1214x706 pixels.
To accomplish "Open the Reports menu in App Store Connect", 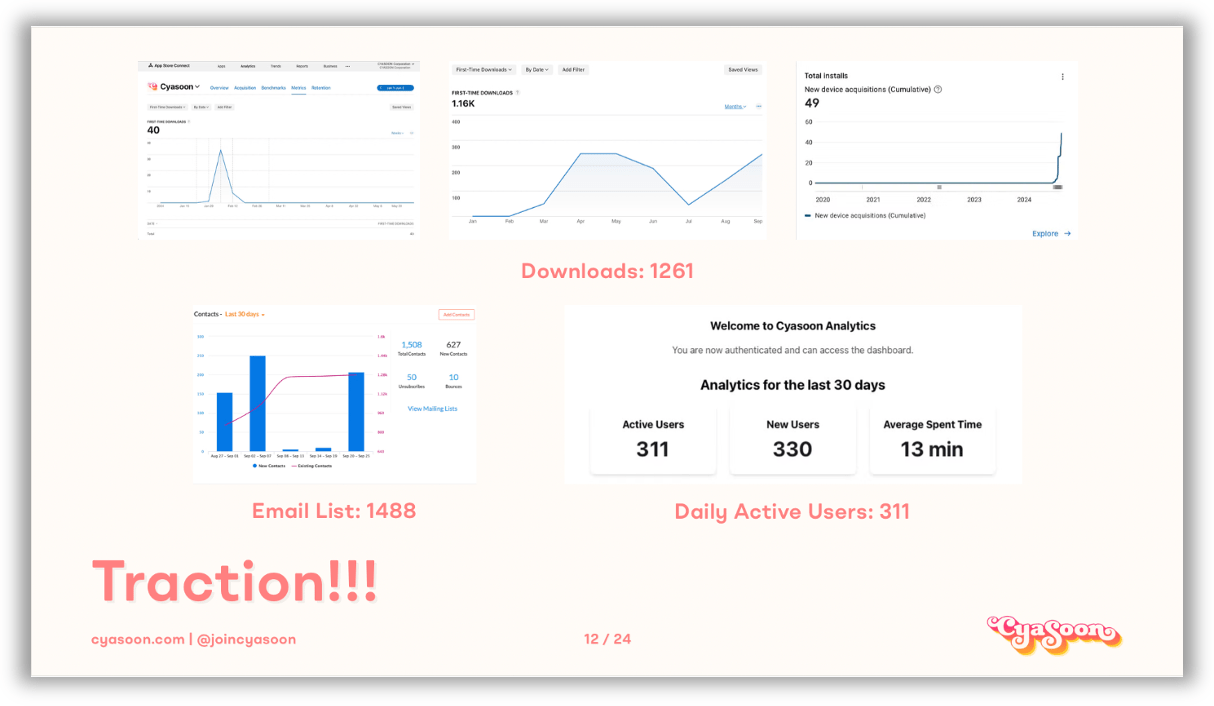I will tap(302, 66).
